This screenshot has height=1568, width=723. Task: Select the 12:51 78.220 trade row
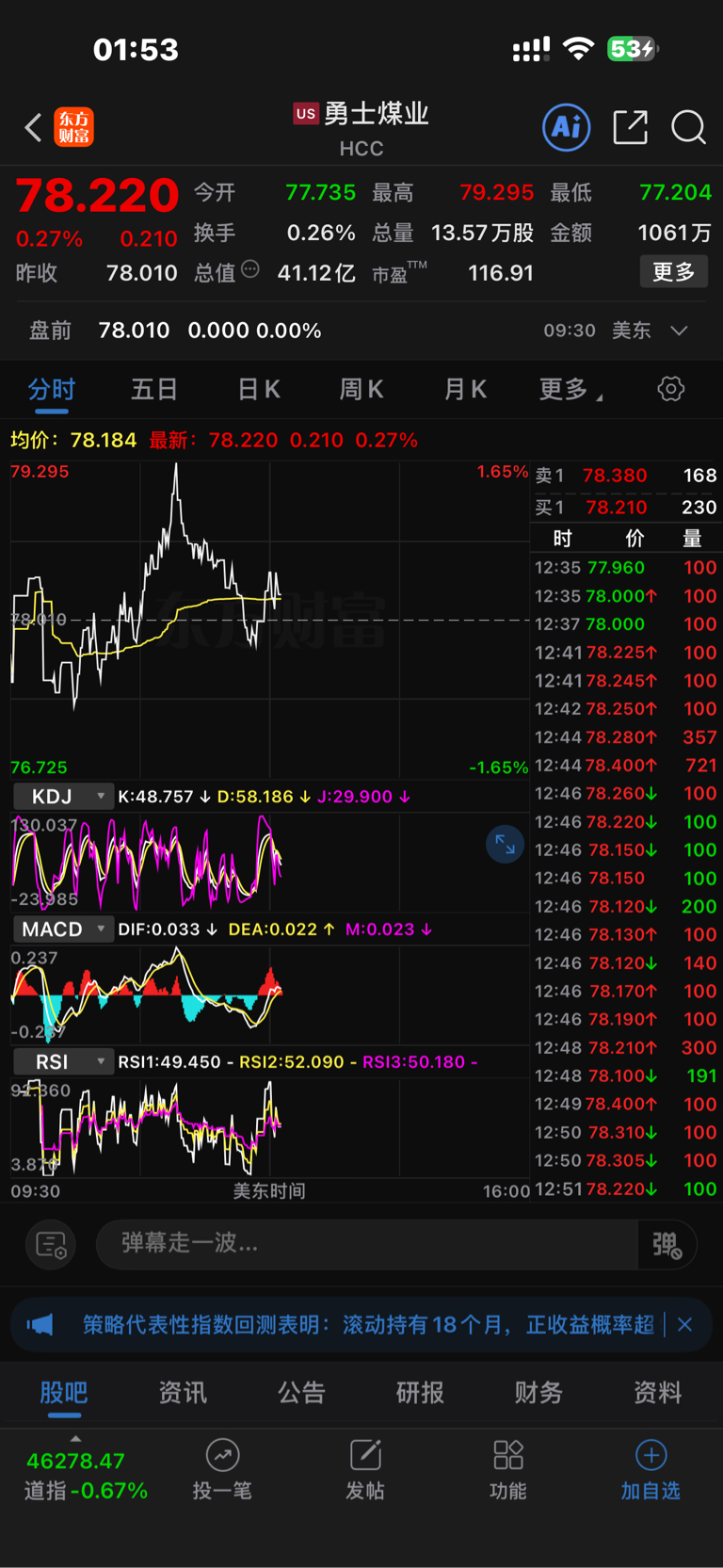point(626,1188)
